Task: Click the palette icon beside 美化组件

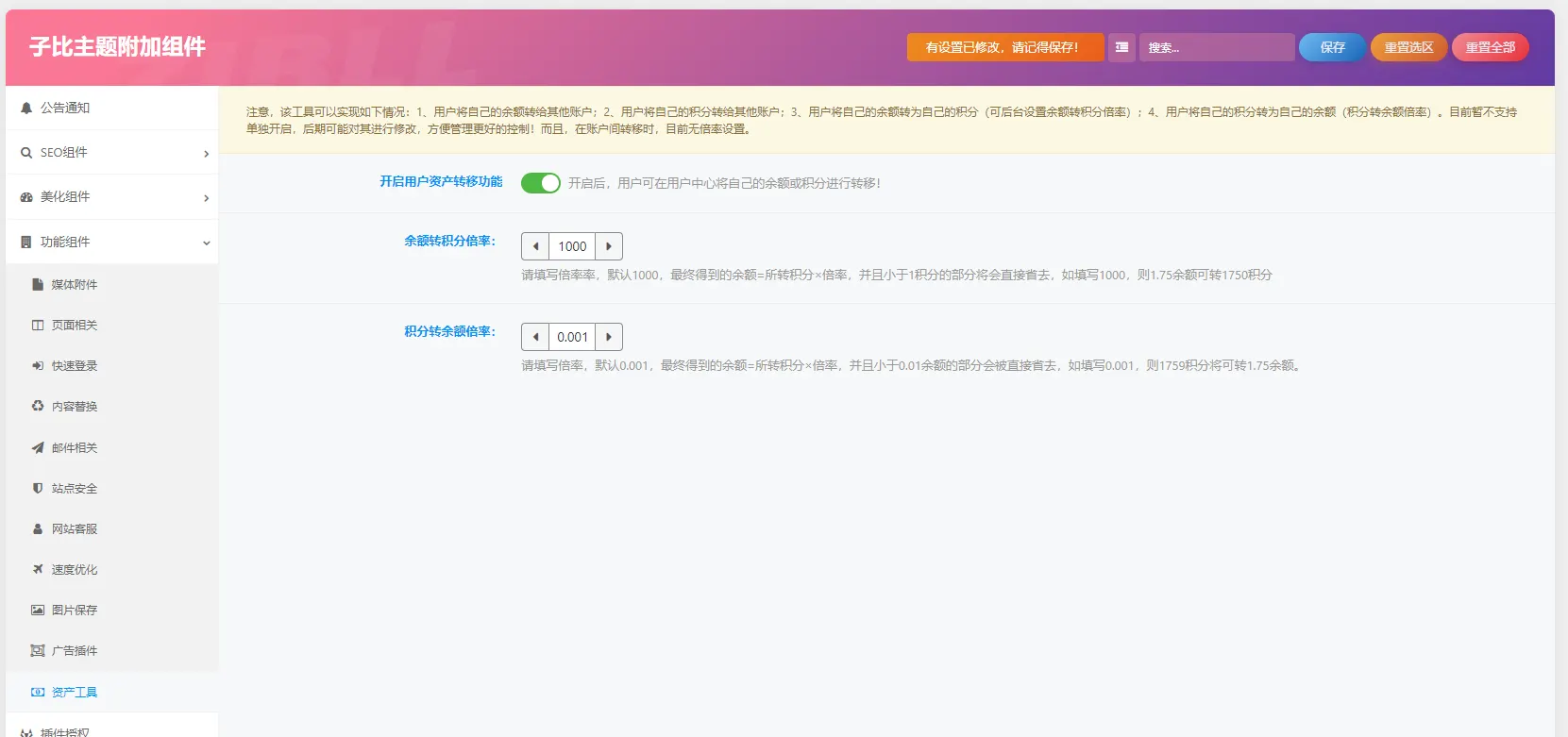Action: tap(26, 197)
